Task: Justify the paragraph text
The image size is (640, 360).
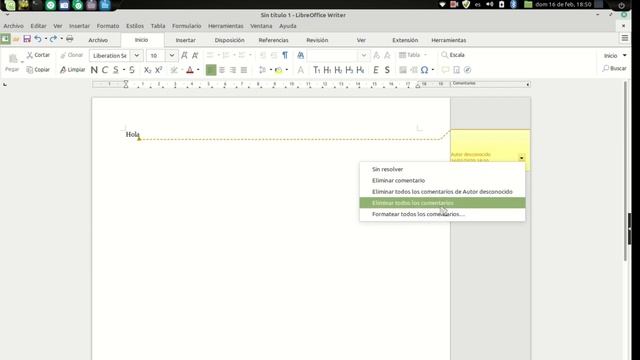Action: (x=244, y=70)
